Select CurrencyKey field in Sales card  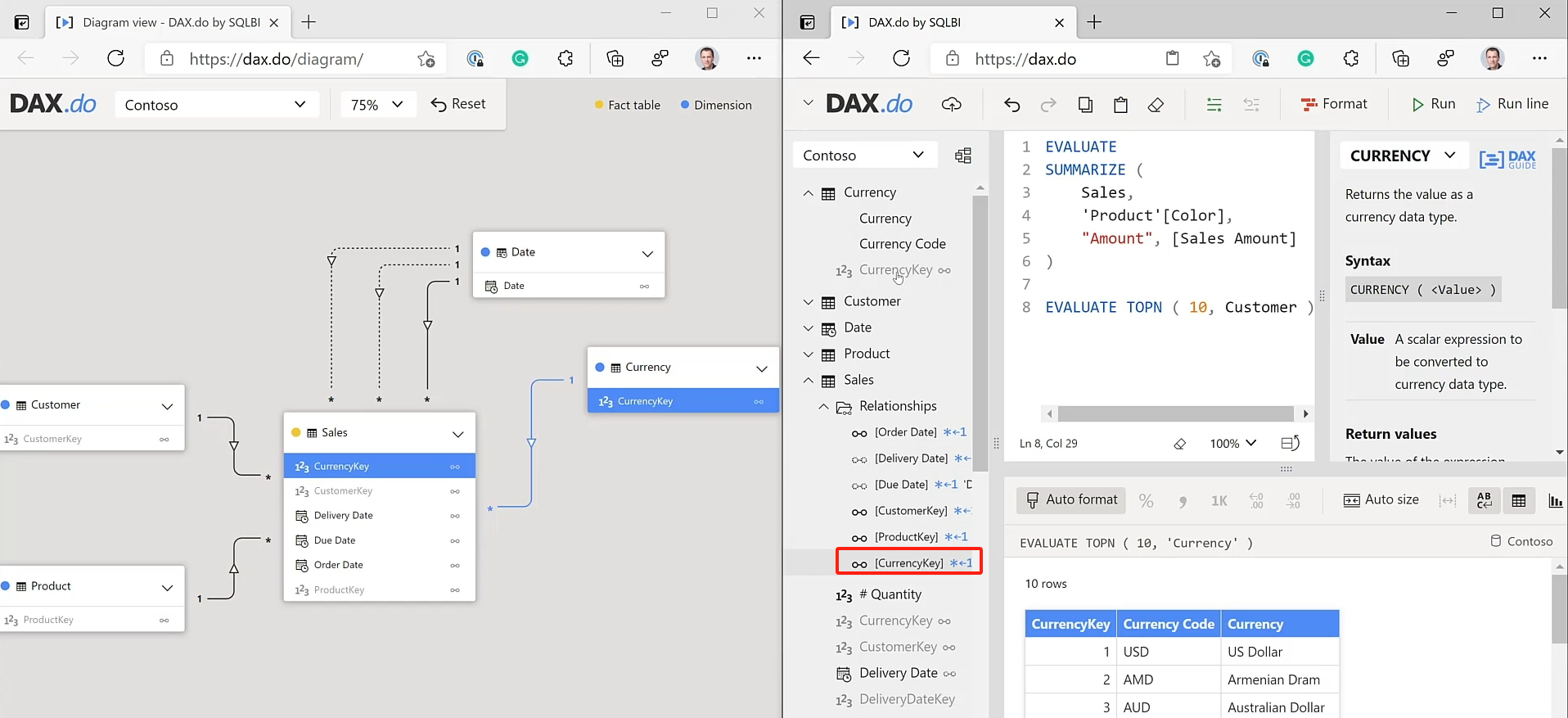pyautogui.click(x=379, y=466)
